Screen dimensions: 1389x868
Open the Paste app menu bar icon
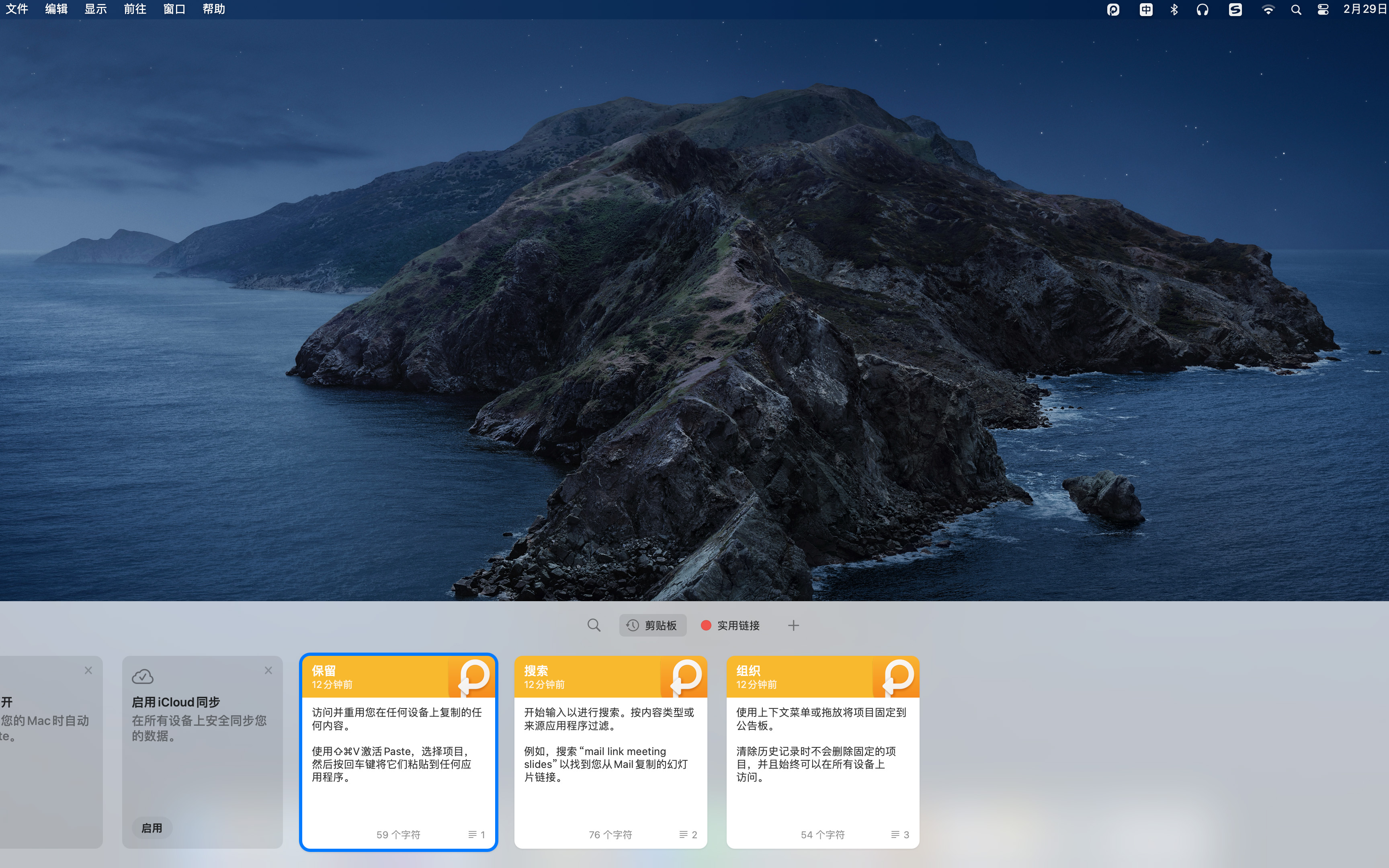(x=1113, y=10)
